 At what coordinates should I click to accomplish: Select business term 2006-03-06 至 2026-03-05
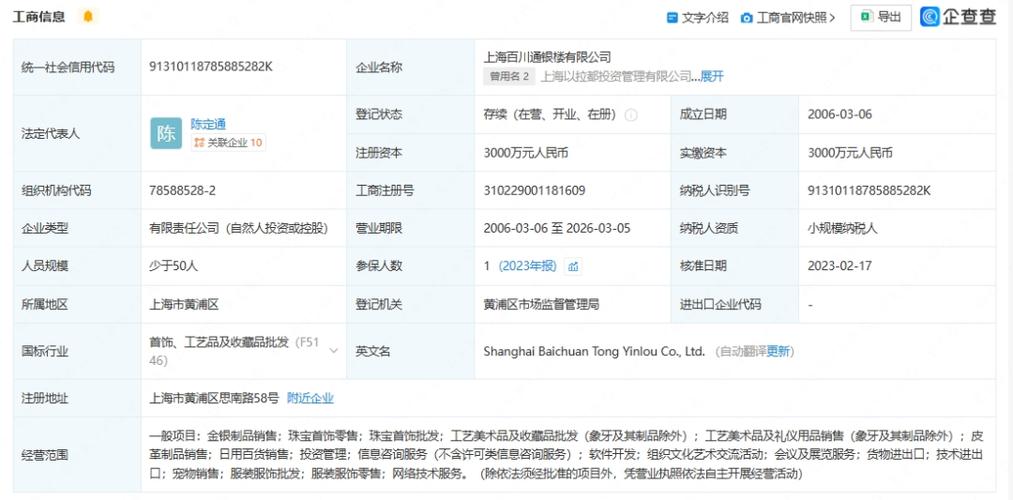557,228
